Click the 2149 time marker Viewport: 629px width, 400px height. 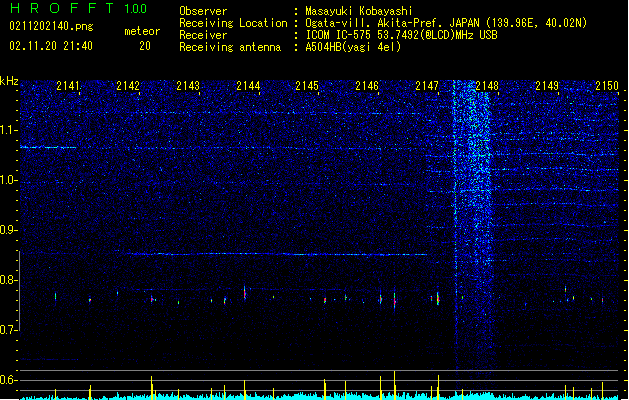[547, 85]
